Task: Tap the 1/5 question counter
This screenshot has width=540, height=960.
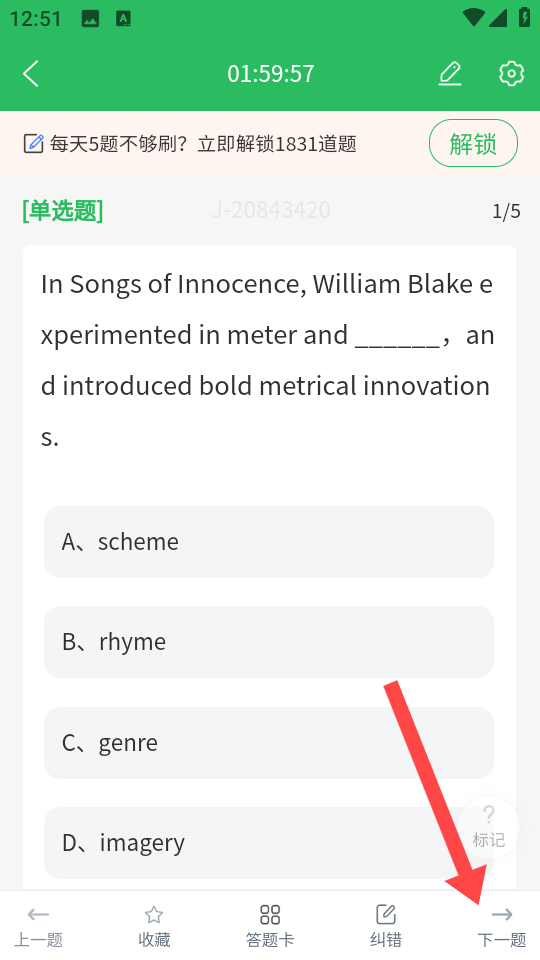Action: coord(506,211)
